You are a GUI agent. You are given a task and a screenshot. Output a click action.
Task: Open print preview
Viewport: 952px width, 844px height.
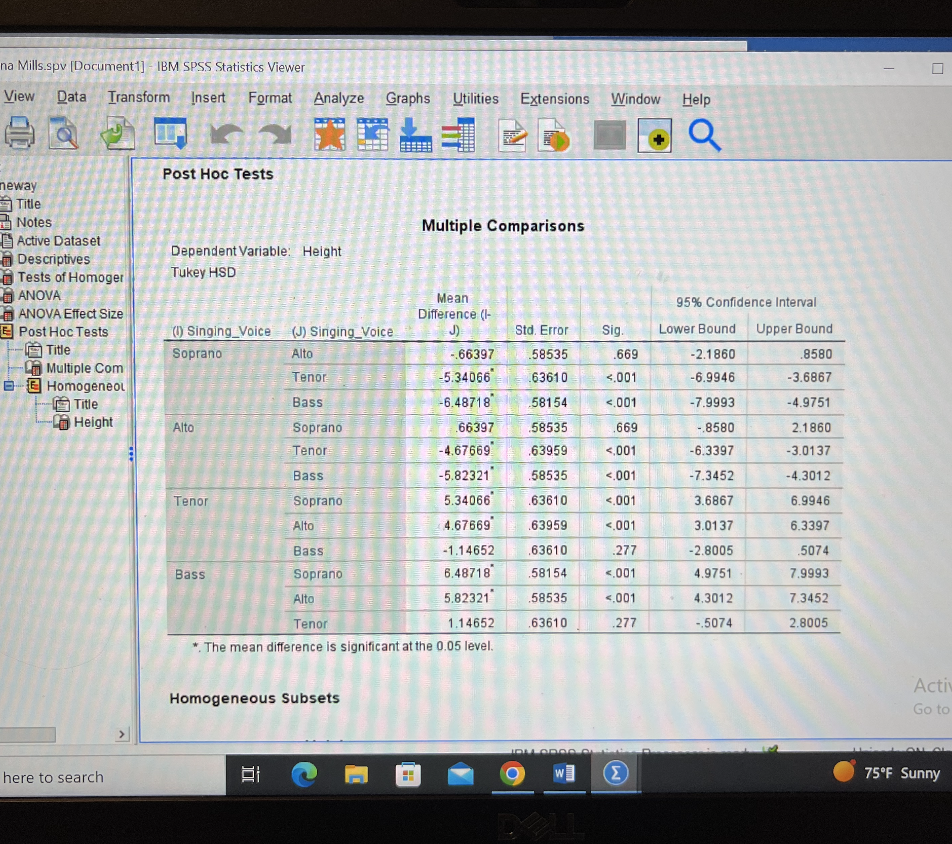pos(63,134)
